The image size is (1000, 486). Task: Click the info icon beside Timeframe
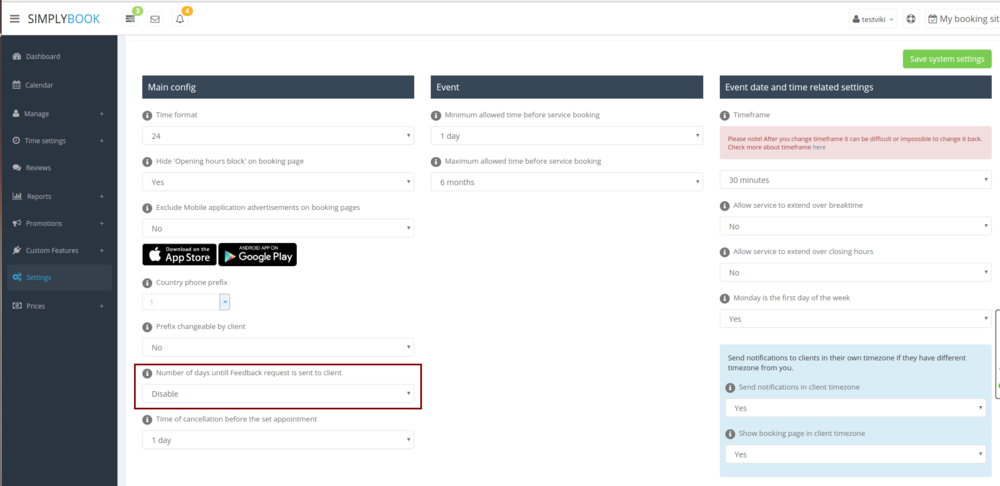725,116
